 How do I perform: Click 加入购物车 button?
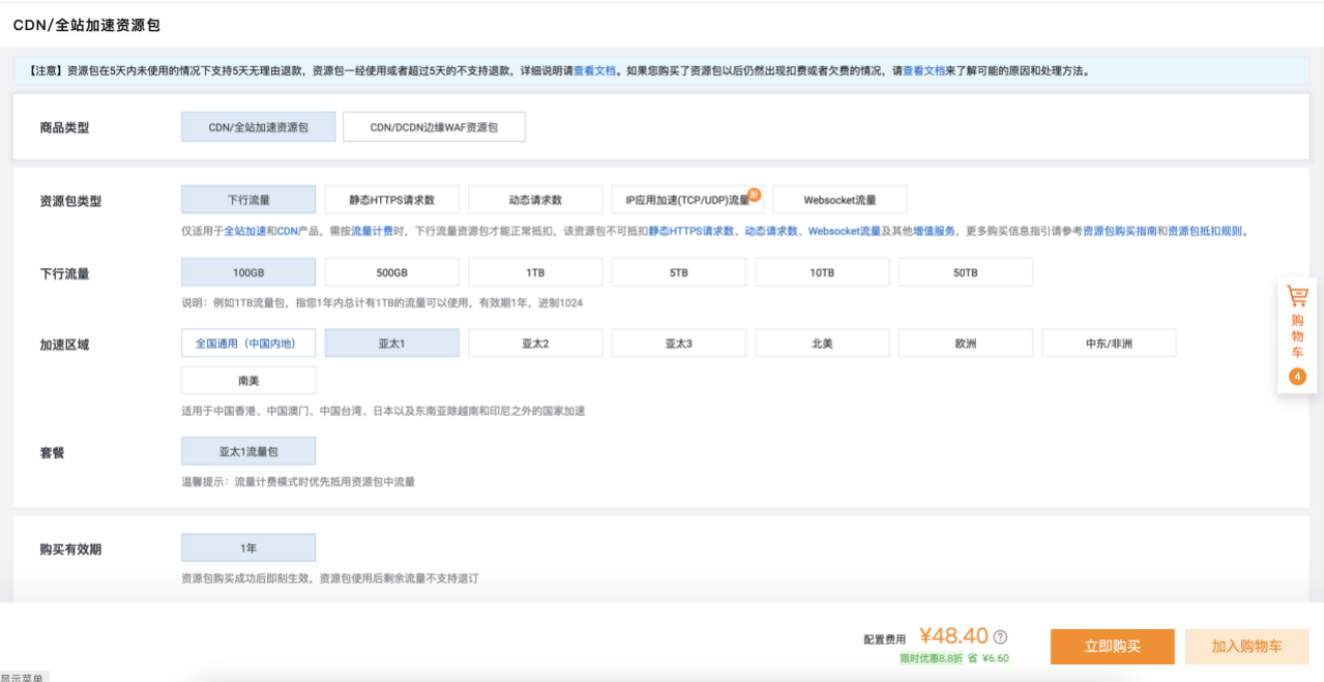click(1246, 647)
